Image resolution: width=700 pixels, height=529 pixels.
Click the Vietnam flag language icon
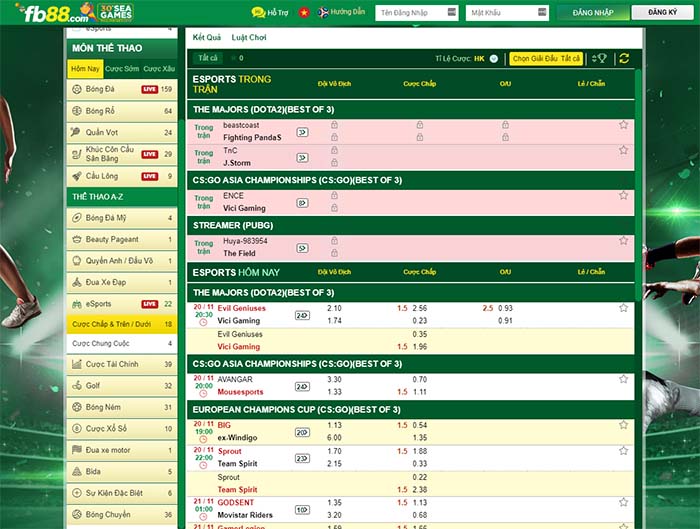tap(302, 13)
